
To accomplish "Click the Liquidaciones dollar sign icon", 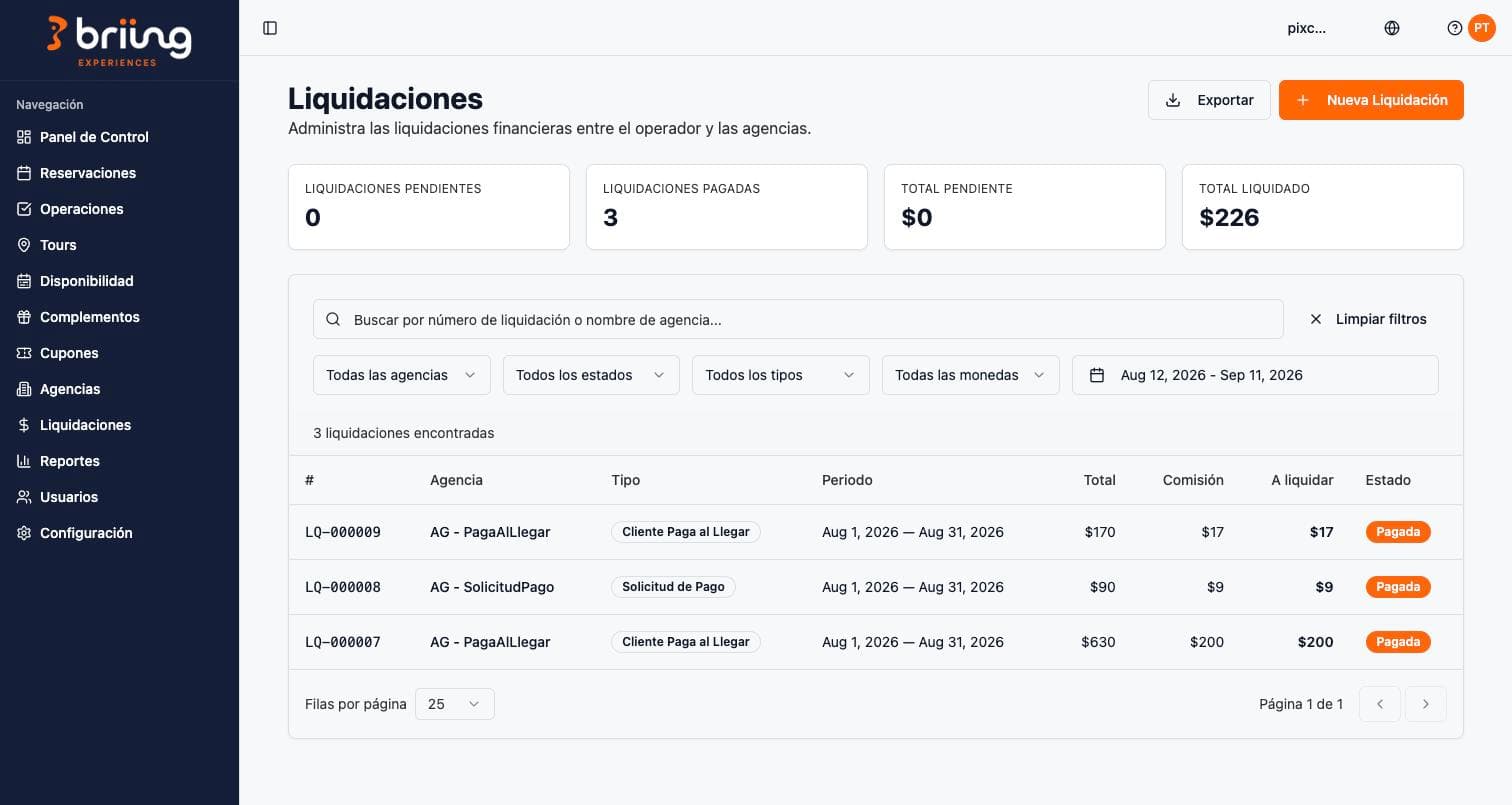I will coord(24,425).
